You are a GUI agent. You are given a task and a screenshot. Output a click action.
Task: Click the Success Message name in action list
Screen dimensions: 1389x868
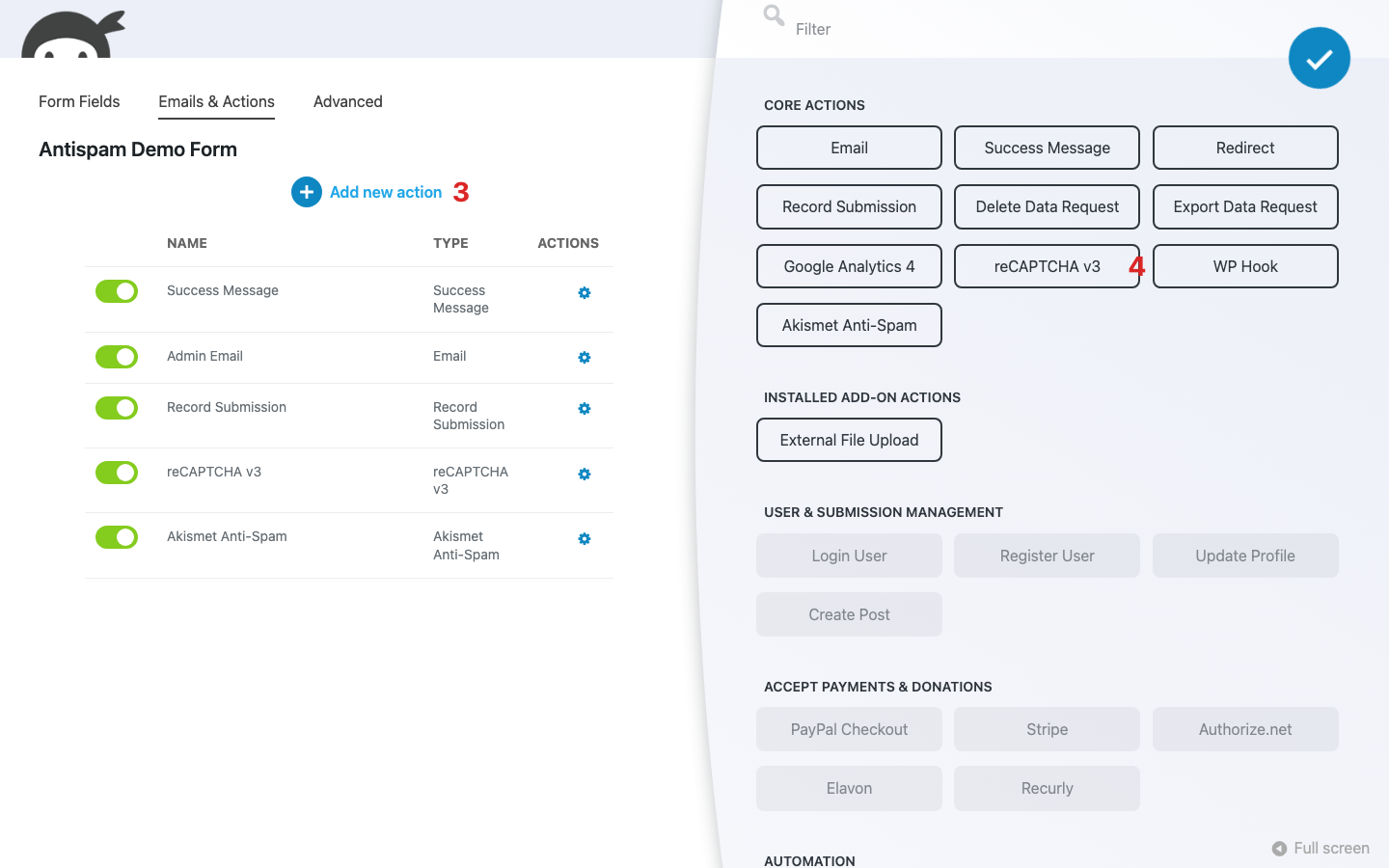pos(223,290)
